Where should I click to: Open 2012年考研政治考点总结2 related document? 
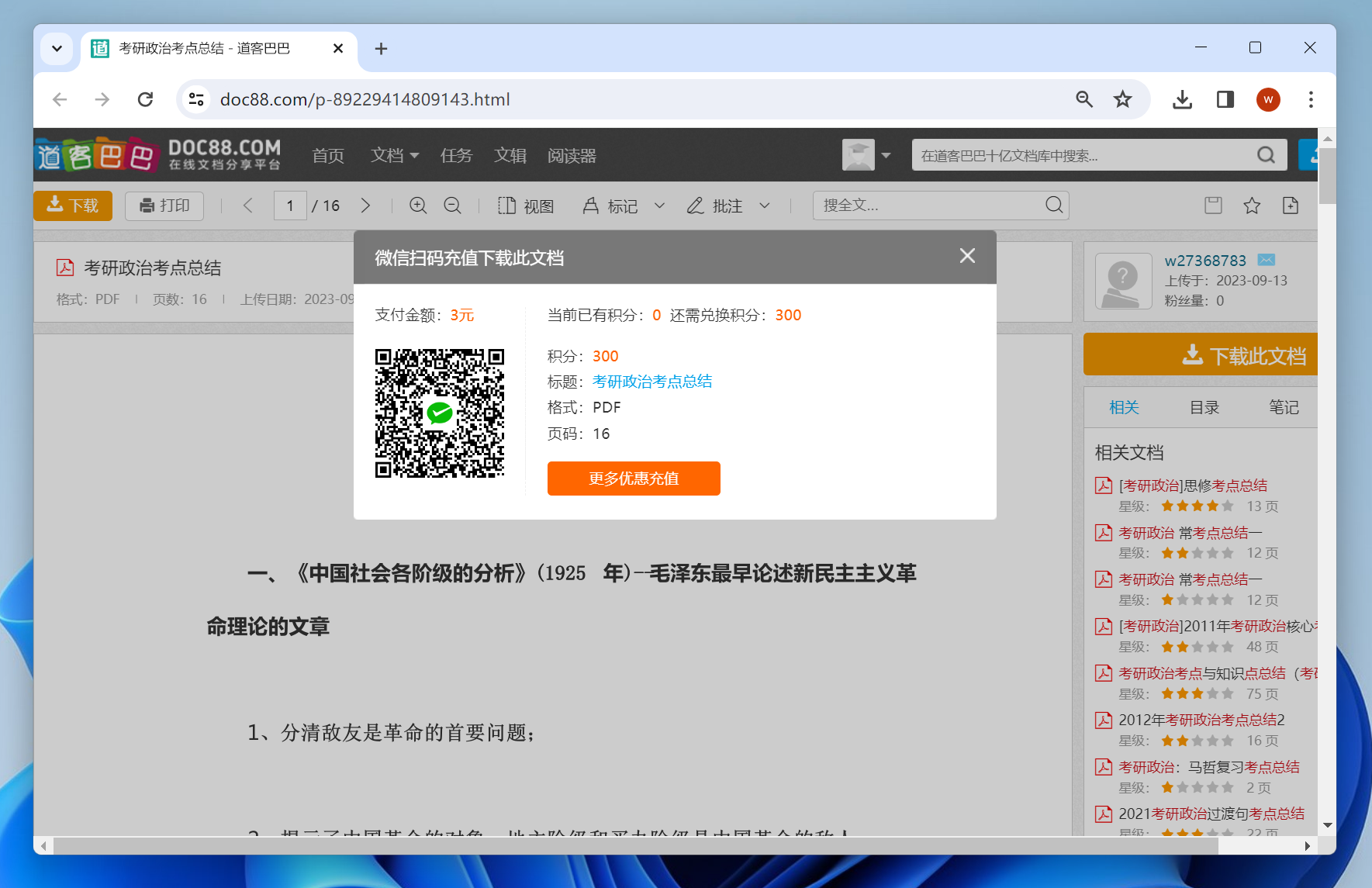click(x=1201, y=720)
